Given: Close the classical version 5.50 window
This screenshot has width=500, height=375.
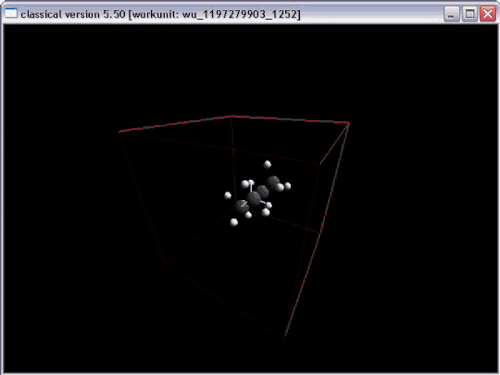Looking at the screenshot, I should click(x=488, y=14).
